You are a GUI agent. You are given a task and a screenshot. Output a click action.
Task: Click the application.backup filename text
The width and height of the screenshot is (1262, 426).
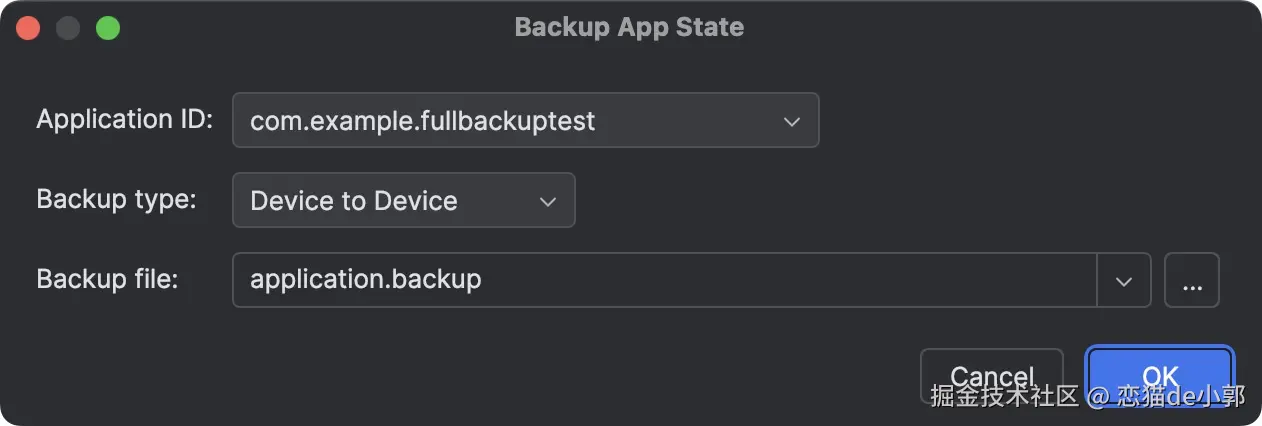click(365, 280)
